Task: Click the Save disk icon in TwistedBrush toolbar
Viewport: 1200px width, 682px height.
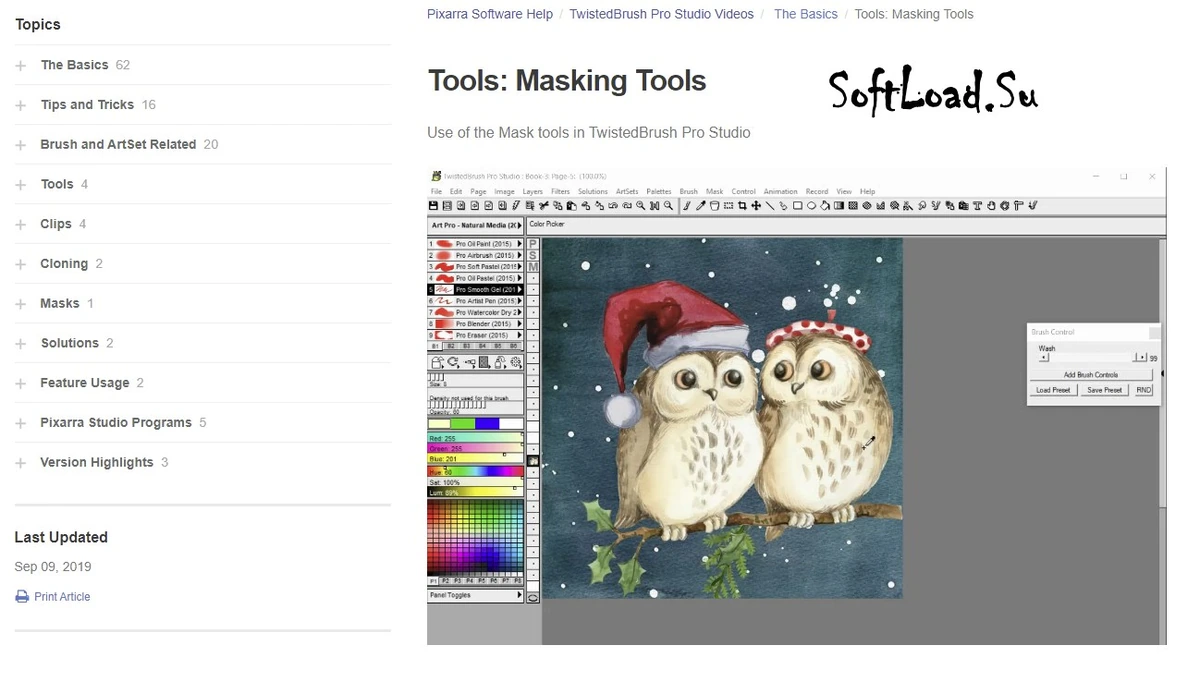Action: tap(433, 205)
